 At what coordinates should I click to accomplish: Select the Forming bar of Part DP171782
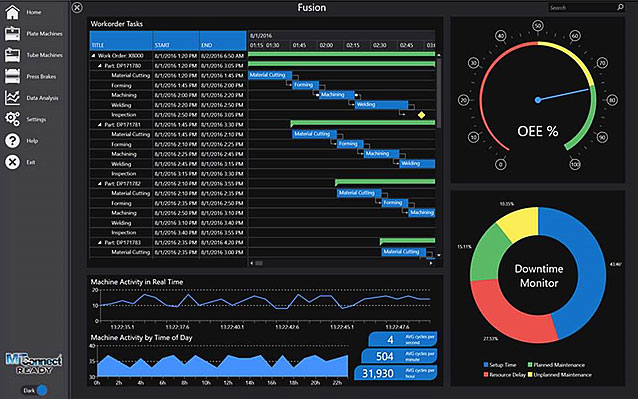click(395, 203)
